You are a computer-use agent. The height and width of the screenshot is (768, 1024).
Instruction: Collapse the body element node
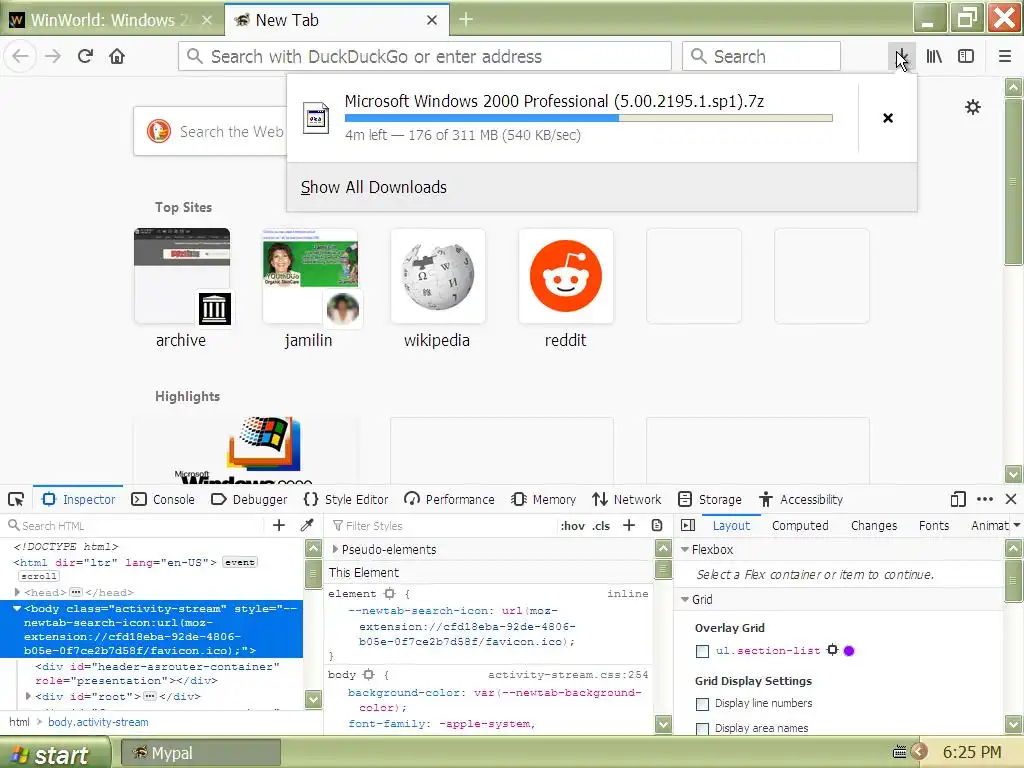click(x=17, y=608)
